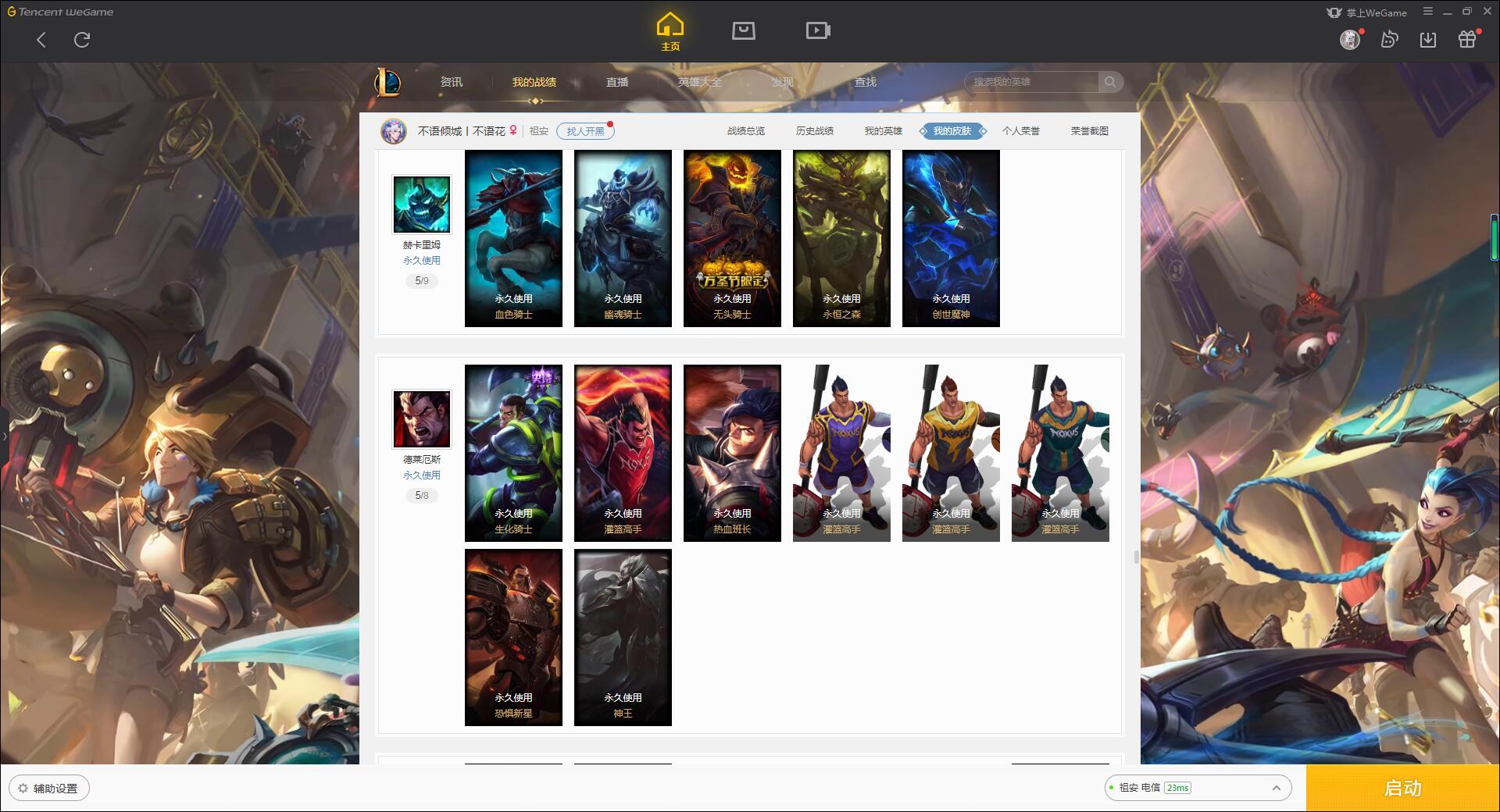1500x812 pixels.
Task: Open the red 灌篮高手 skin card
Action: (623, 453)
